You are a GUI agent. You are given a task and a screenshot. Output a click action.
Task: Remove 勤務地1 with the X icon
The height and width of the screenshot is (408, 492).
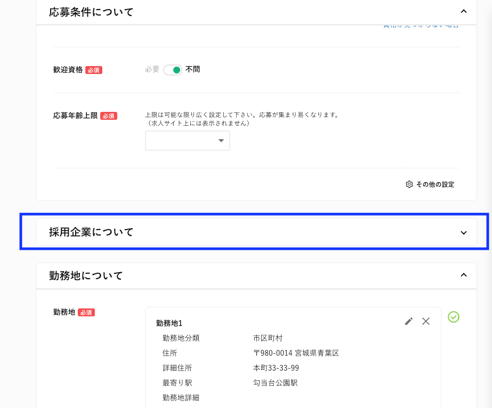[426, 321]
